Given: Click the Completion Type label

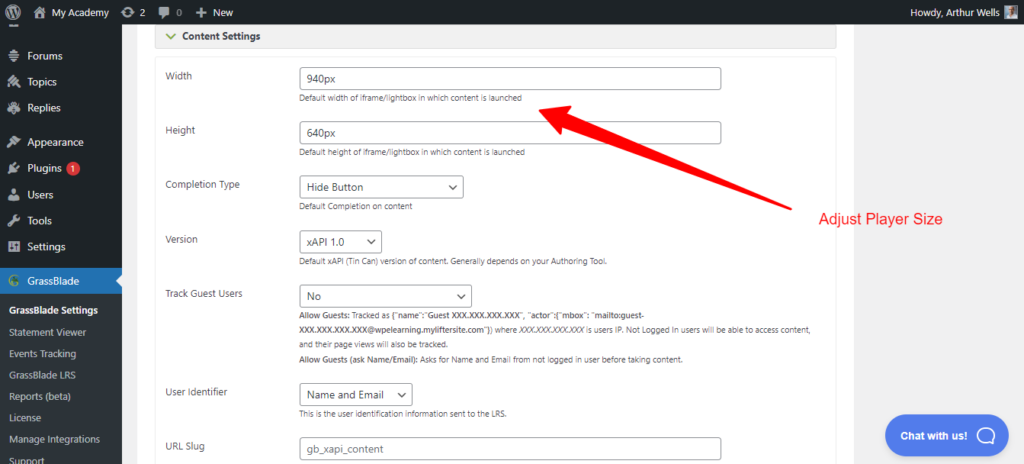Looking at the screenshot, I should tap(202, 185).
